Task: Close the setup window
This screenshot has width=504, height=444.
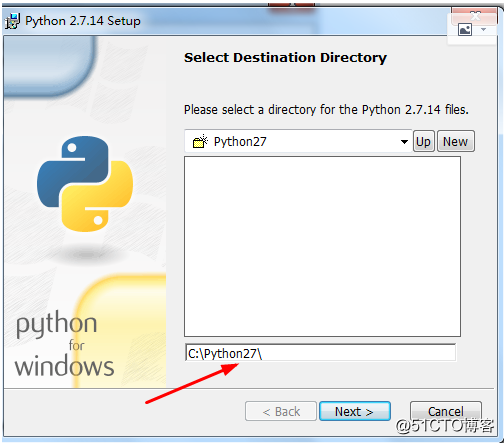Action: [x=474, y=16]
